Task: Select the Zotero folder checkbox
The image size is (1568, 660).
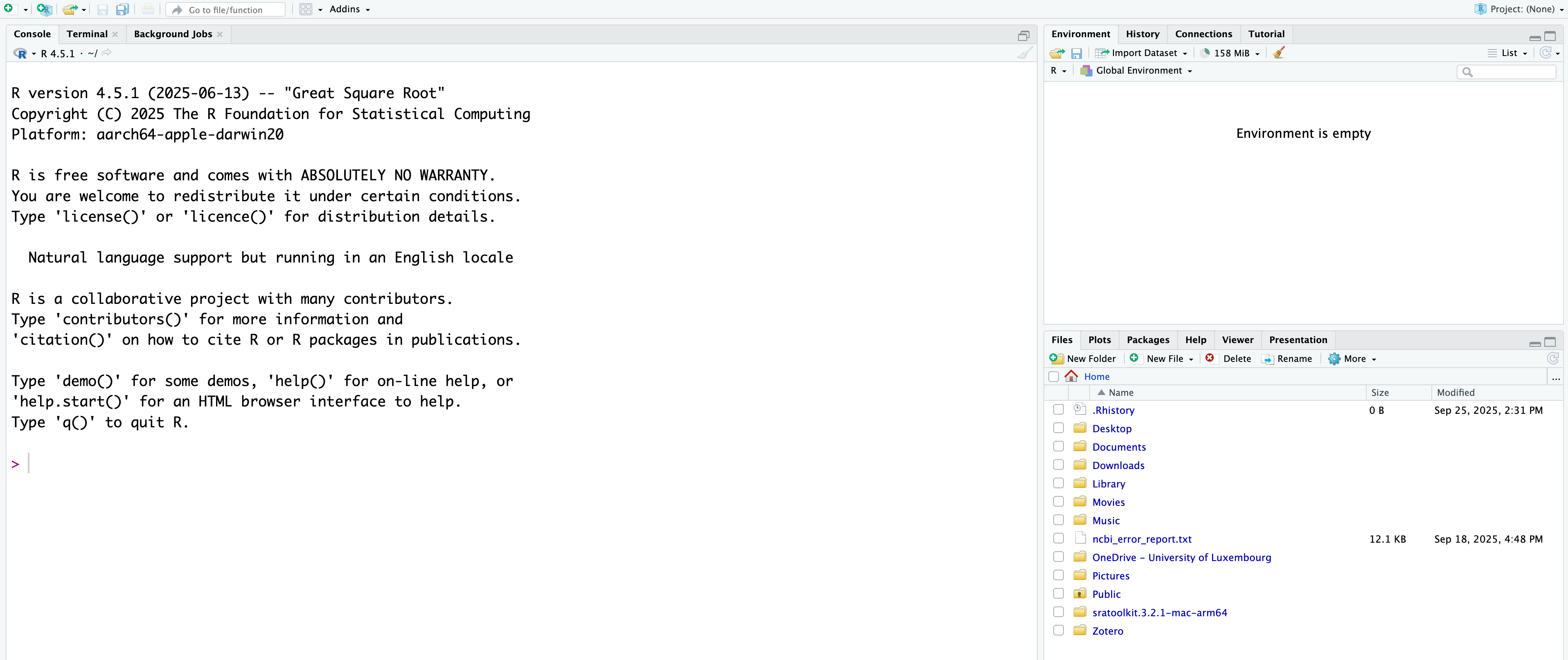Action: click(x=1059, y=630)
